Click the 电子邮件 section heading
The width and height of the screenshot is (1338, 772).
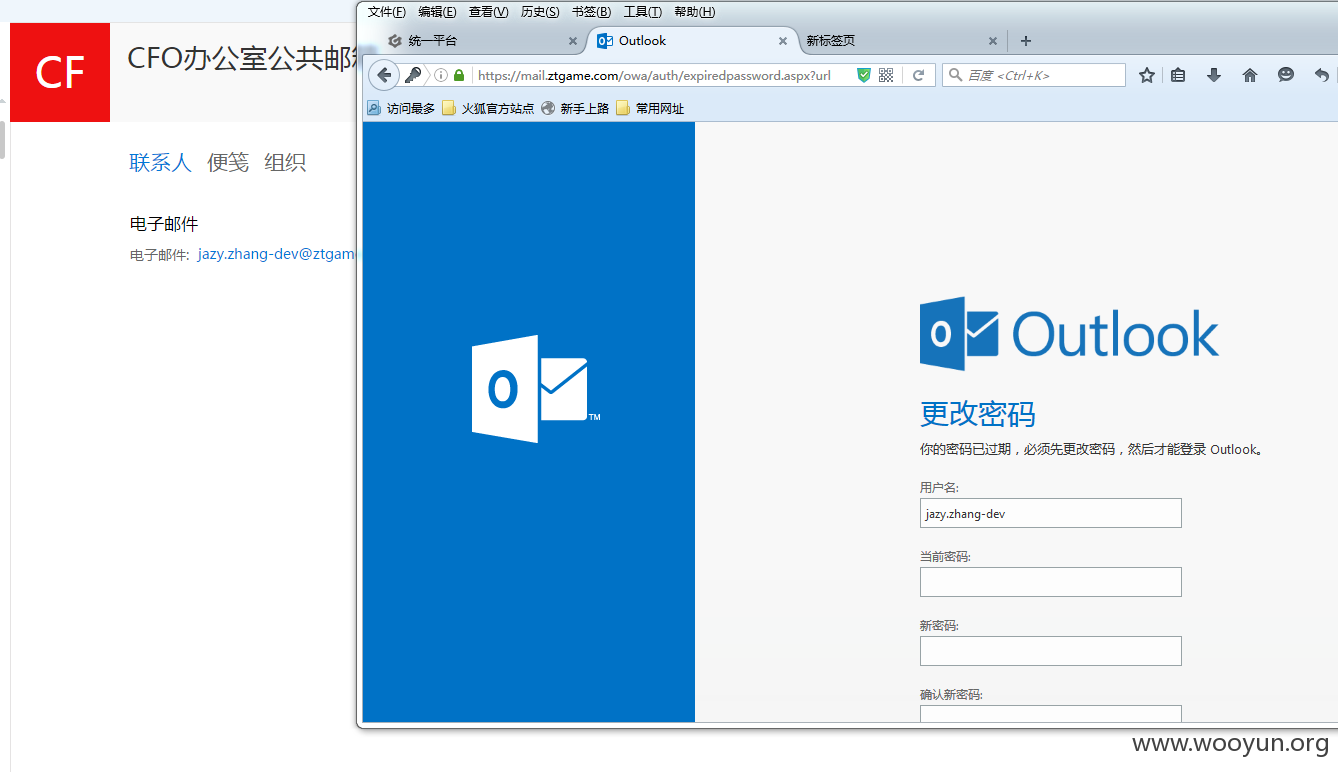164,224
